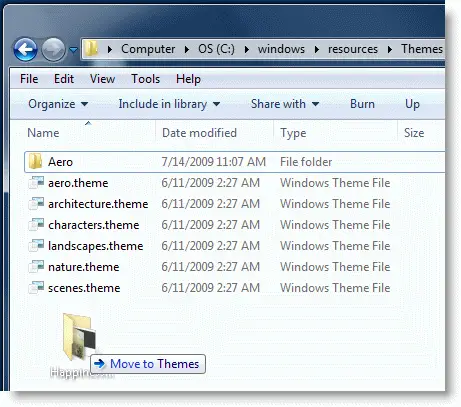The width and height of the screenshot is (461, 407).
Task: Click Windows Theme File type of landscapes.theme
Action: (335, 246)
